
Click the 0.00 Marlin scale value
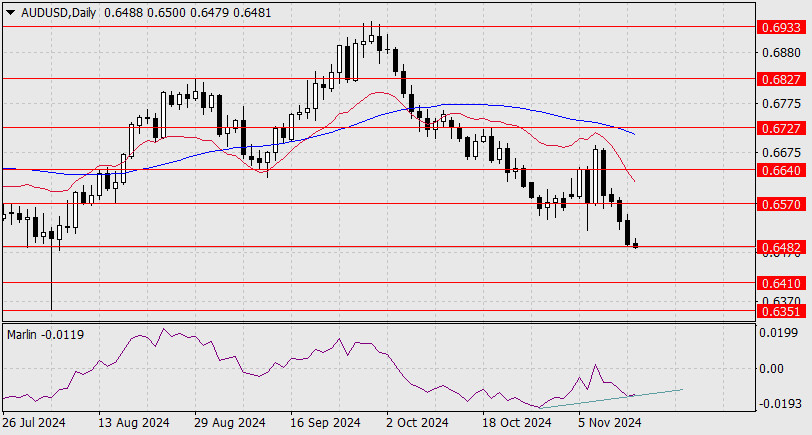[x=771, y=369]
